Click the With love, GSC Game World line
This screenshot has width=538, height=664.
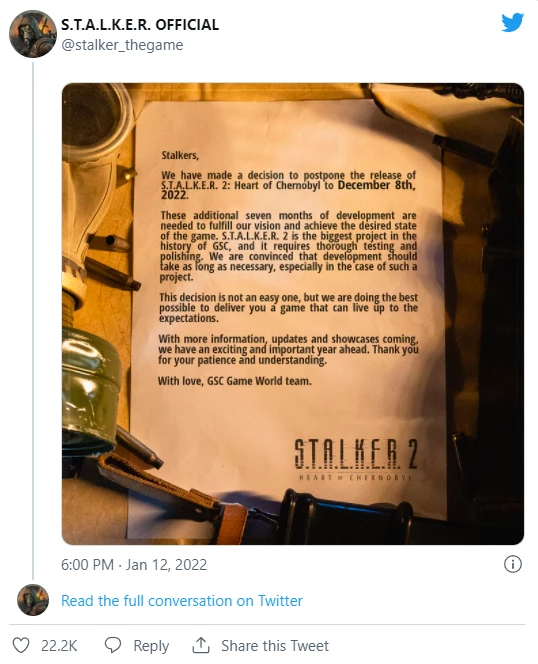tap(235, 381)
